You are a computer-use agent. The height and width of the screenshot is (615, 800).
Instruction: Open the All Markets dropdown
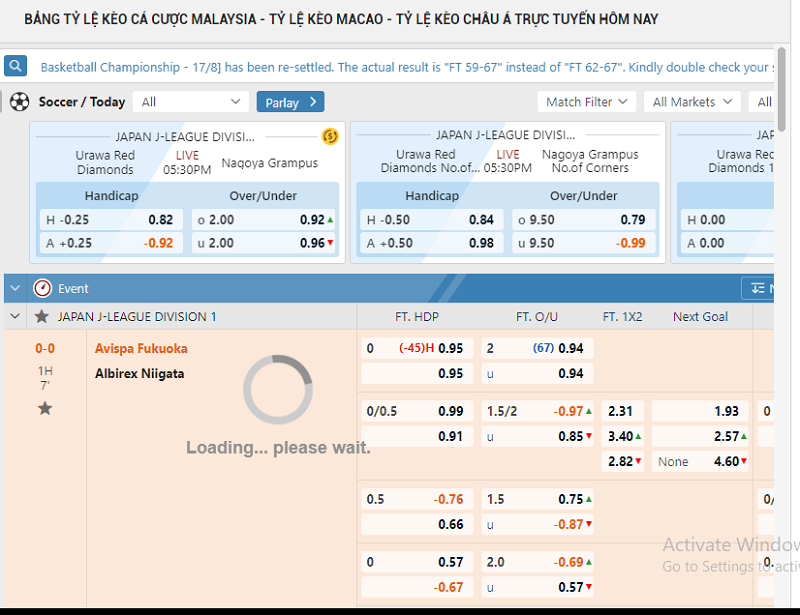tap(691, 102)
